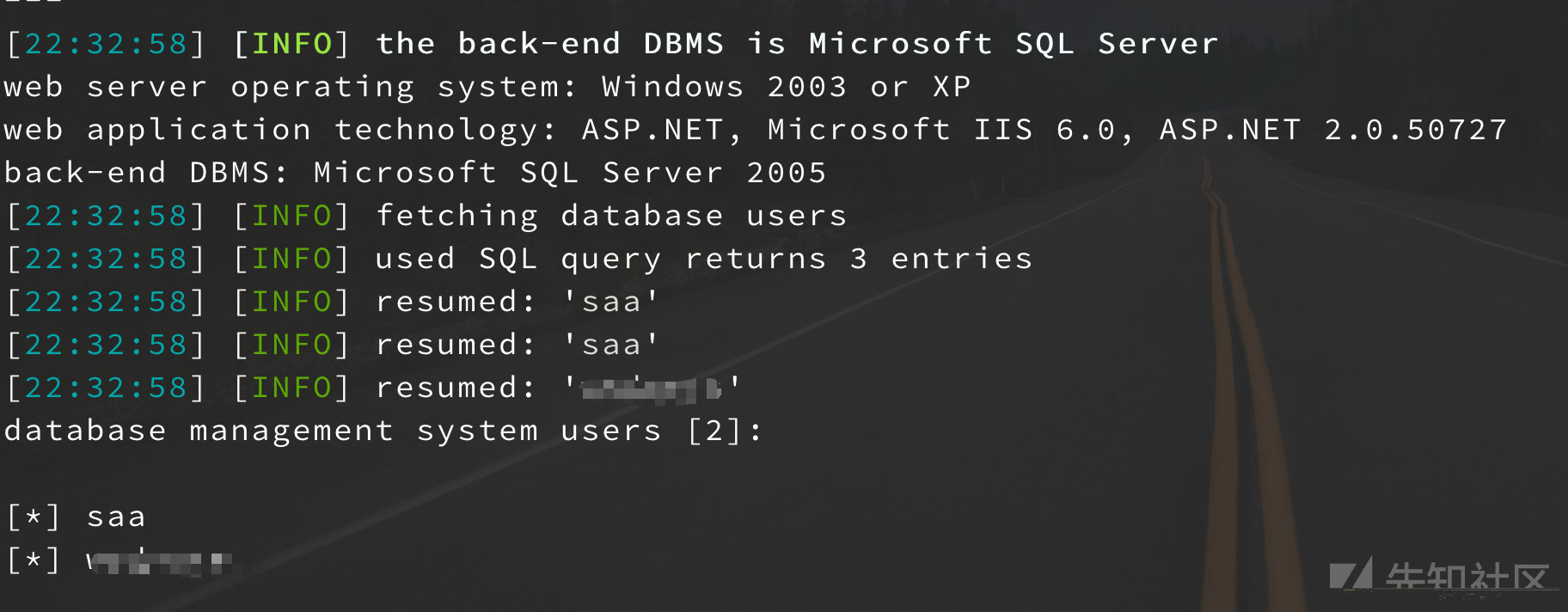This screenshot has height=612, width=1568.
Task: Click the 'Microsoft SQL Server 2005' text
Action: click(x=570, y=172)
